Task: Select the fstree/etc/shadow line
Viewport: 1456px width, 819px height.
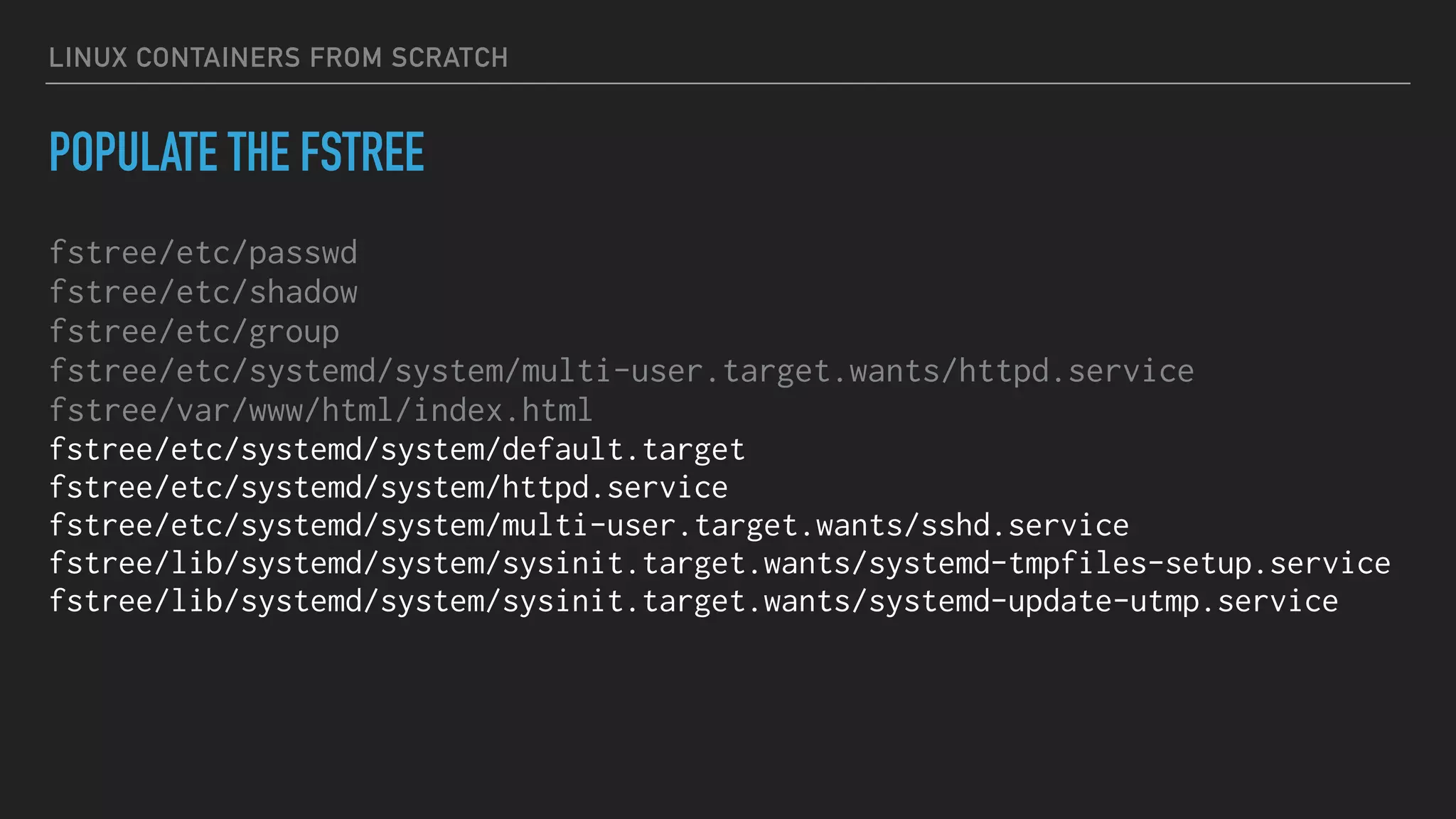Action: (203, 292)
